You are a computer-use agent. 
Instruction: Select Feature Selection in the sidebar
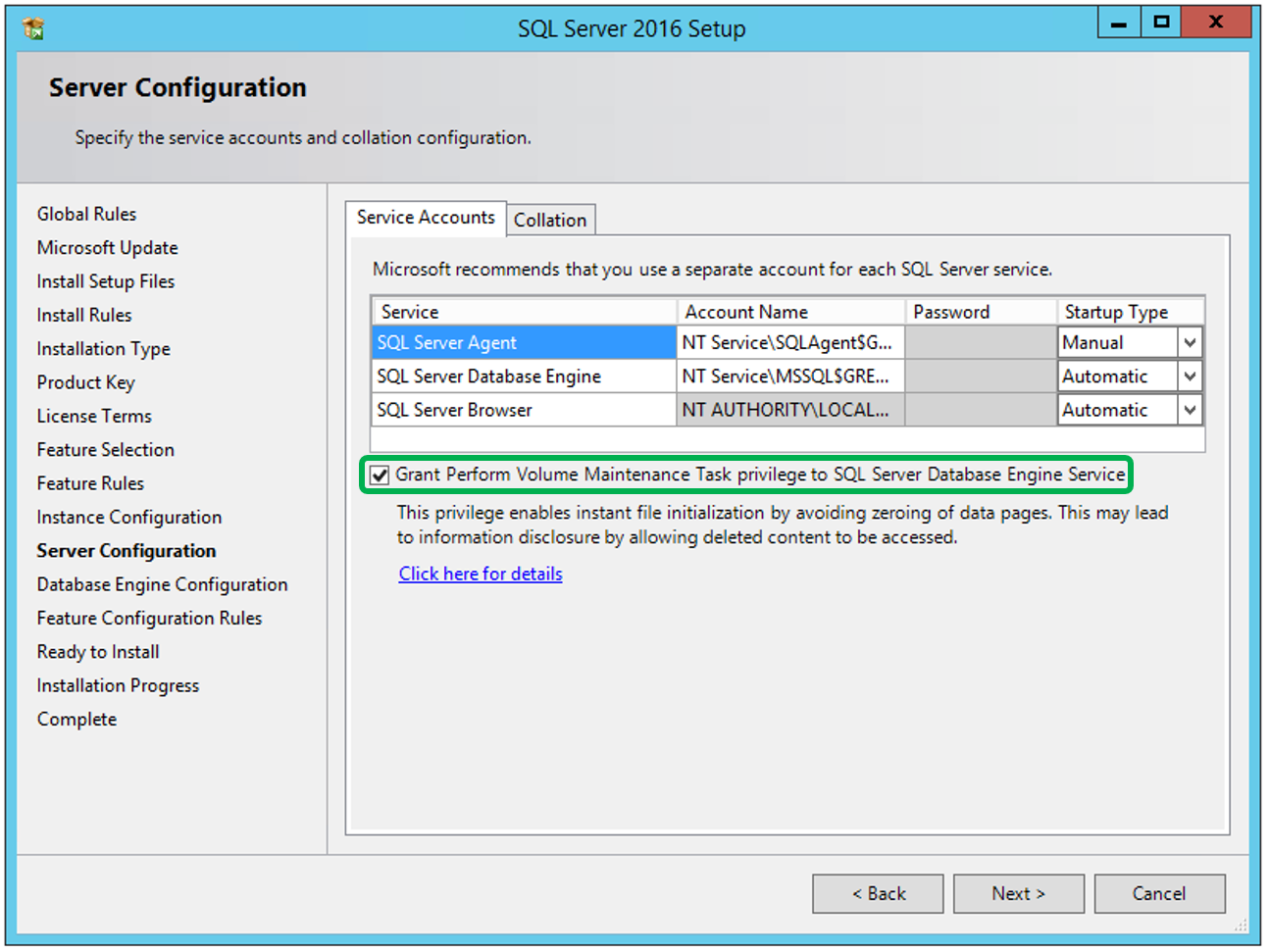105,449
